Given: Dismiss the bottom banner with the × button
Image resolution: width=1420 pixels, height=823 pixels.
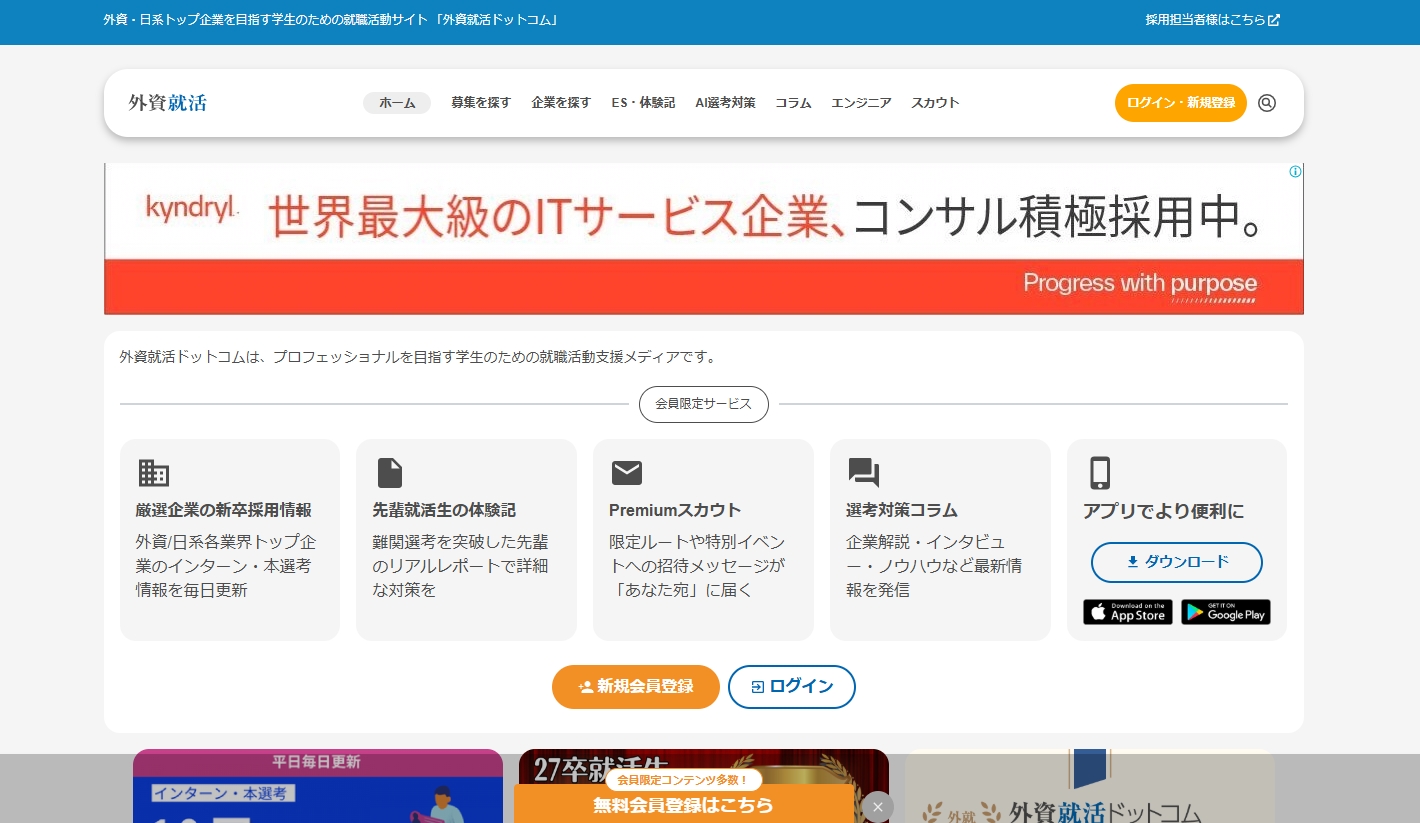Looking at the screenshot, I should click(x=877, y=807).
